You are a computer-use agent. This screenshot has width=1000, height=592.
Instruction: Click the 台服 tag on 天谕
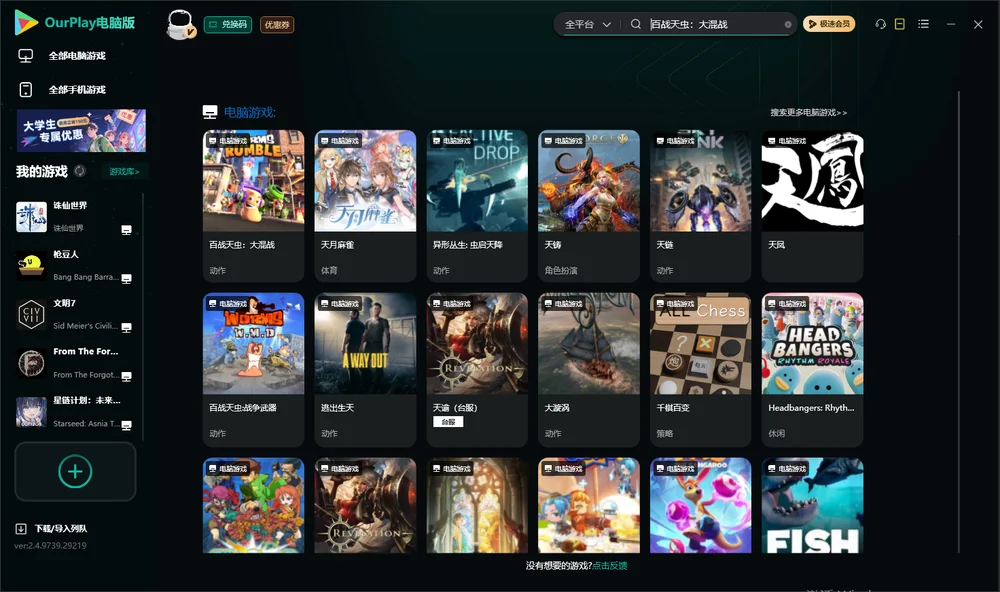point(448,422)
